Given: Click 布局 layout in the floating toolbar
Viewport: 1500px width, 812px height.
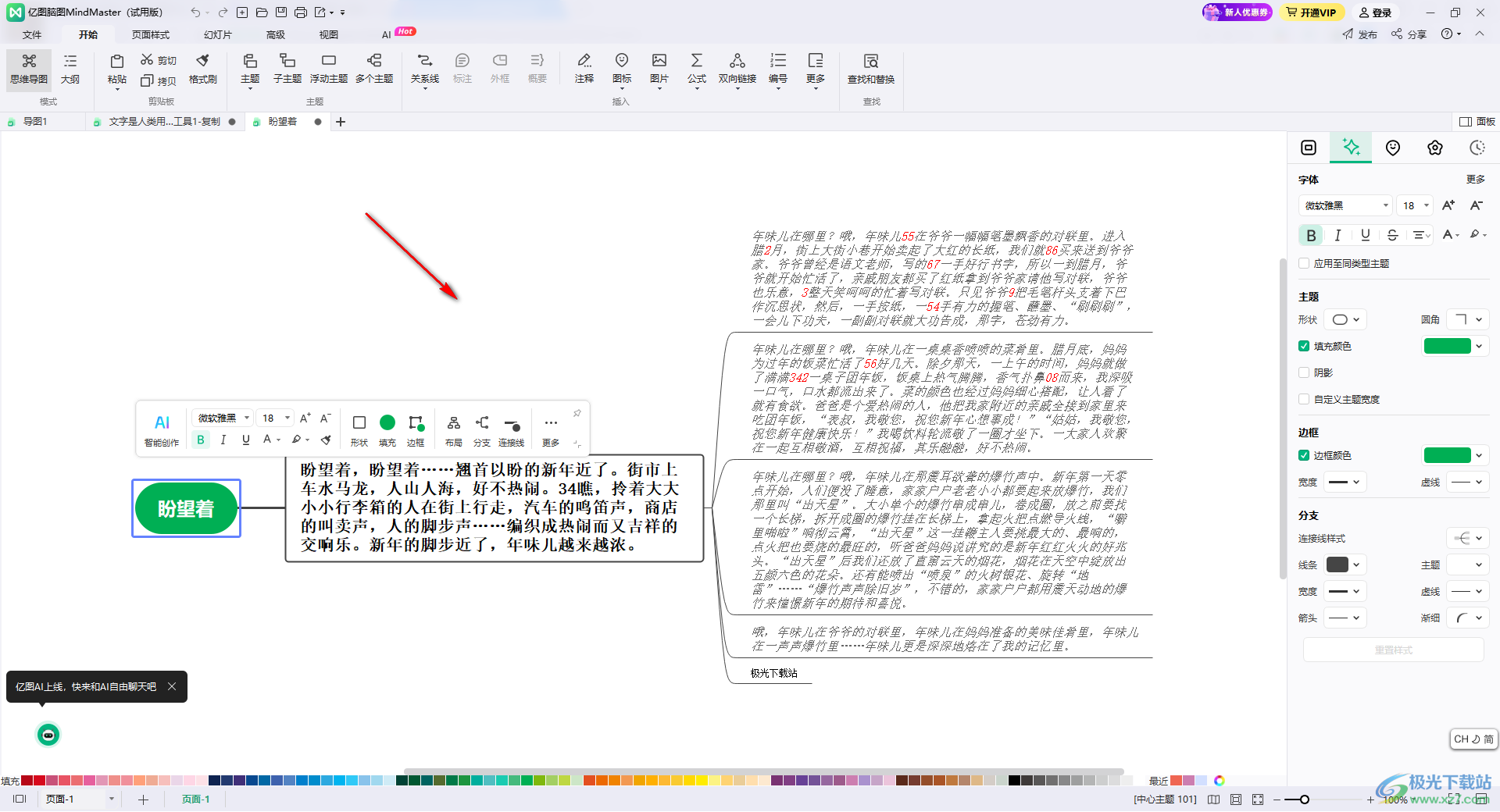Looking at the screenshot, I should [x=453, y=429].
